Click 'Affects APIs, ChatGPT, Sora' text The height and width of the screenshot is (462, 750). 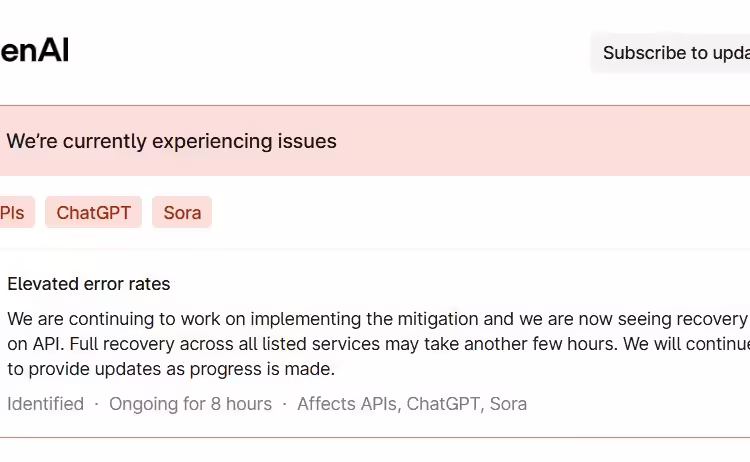[x=412, y=404]
